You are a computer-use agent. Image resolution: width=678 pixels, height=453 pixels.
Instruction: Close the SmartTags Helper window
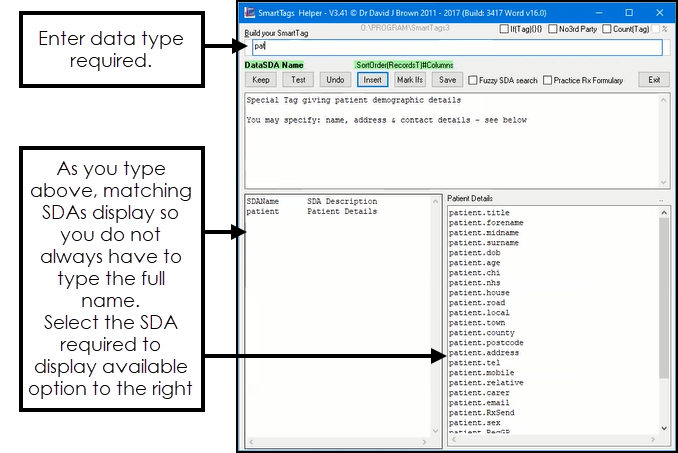tap(657, 12)
